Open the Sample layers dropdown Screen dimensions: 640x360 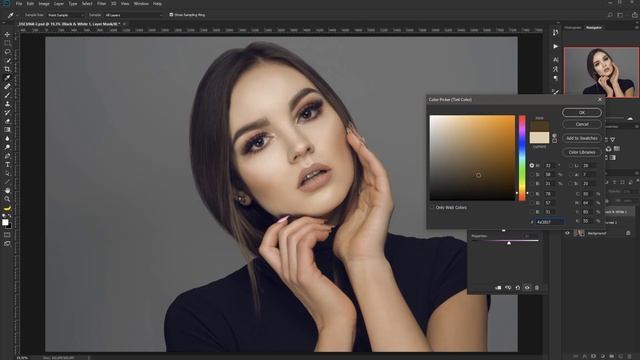pyautogui.click(x=133, y=15)
